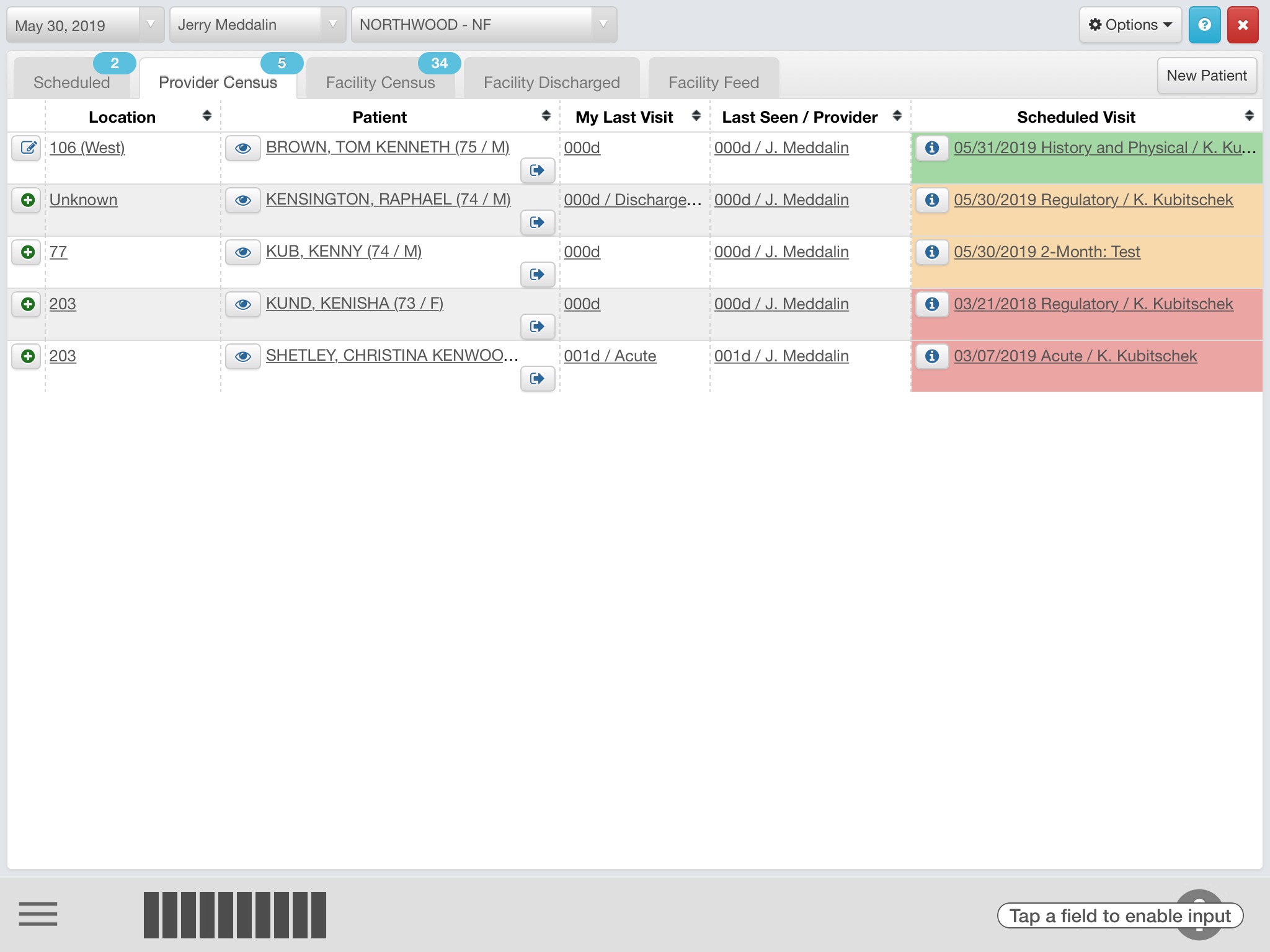Screen dimensions: 1270x952
Task: Switch to the Facility Discharged tab
Action: [x=551, y=82]
